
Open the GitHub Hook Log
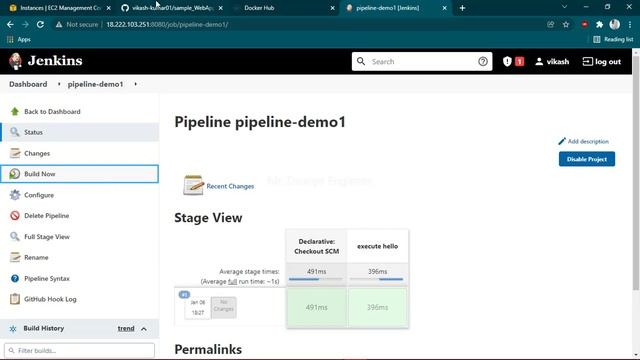[50, 299]
